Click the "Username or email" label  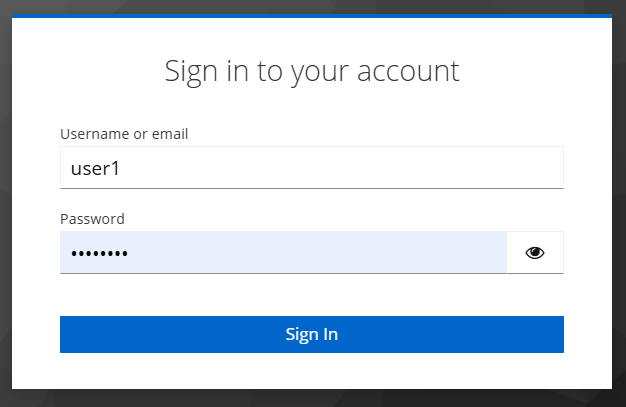pos(124,134)
